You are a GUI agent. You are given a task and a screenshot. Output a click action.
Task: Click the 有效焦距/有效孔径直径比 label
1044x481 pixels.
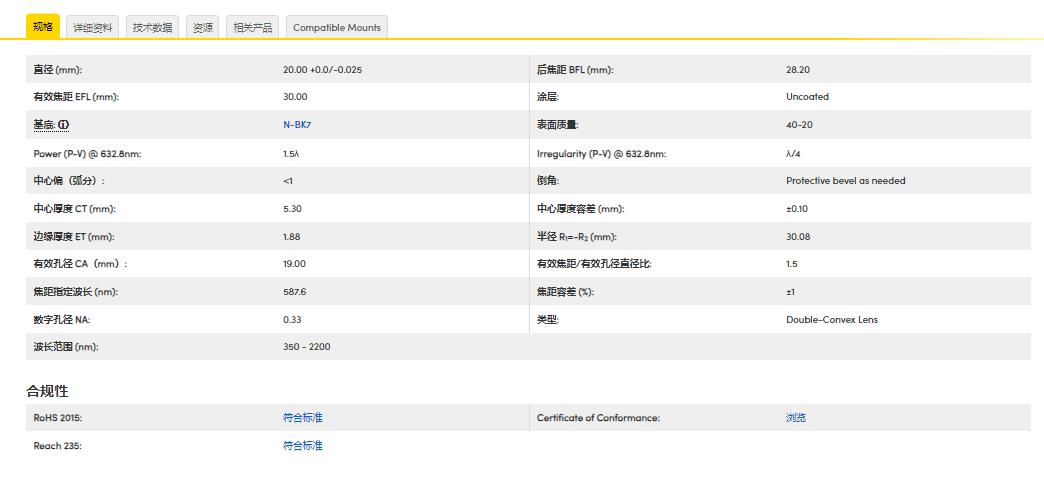595,264
